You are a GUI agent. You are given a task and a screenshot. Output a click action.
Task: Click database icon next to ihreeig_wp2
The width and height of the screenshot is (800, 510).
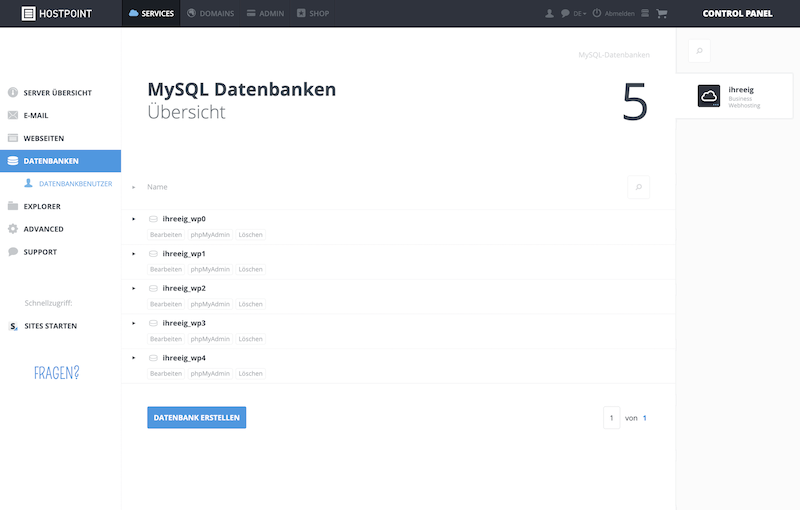153,288
